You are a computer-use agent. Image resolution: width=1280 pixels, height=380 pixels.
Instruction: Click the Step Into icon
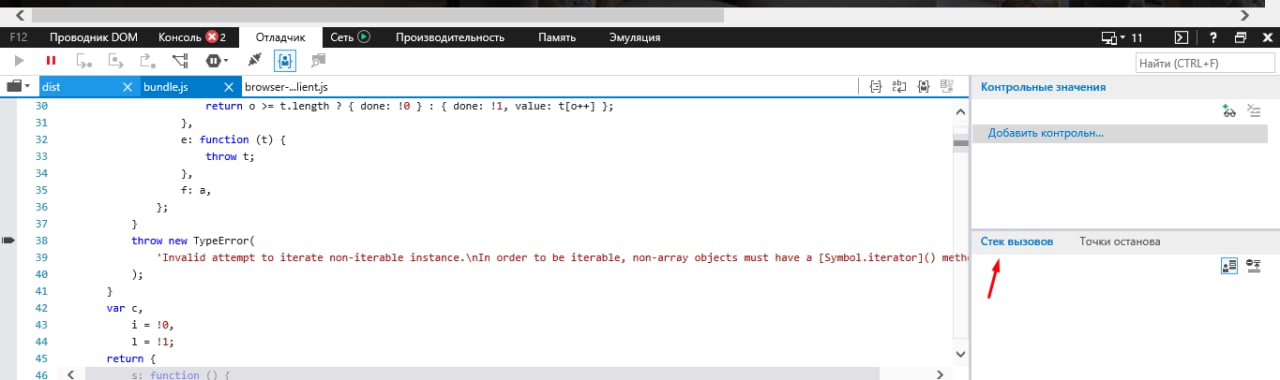tap(85, 61)
